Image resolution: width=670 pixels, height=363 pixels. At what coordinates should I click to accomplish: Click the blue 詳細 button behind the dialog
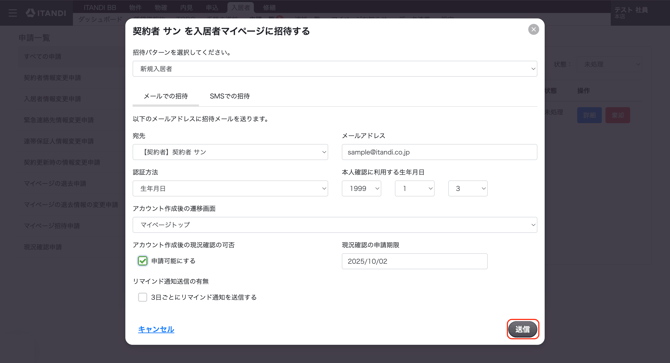coord(589,115)
